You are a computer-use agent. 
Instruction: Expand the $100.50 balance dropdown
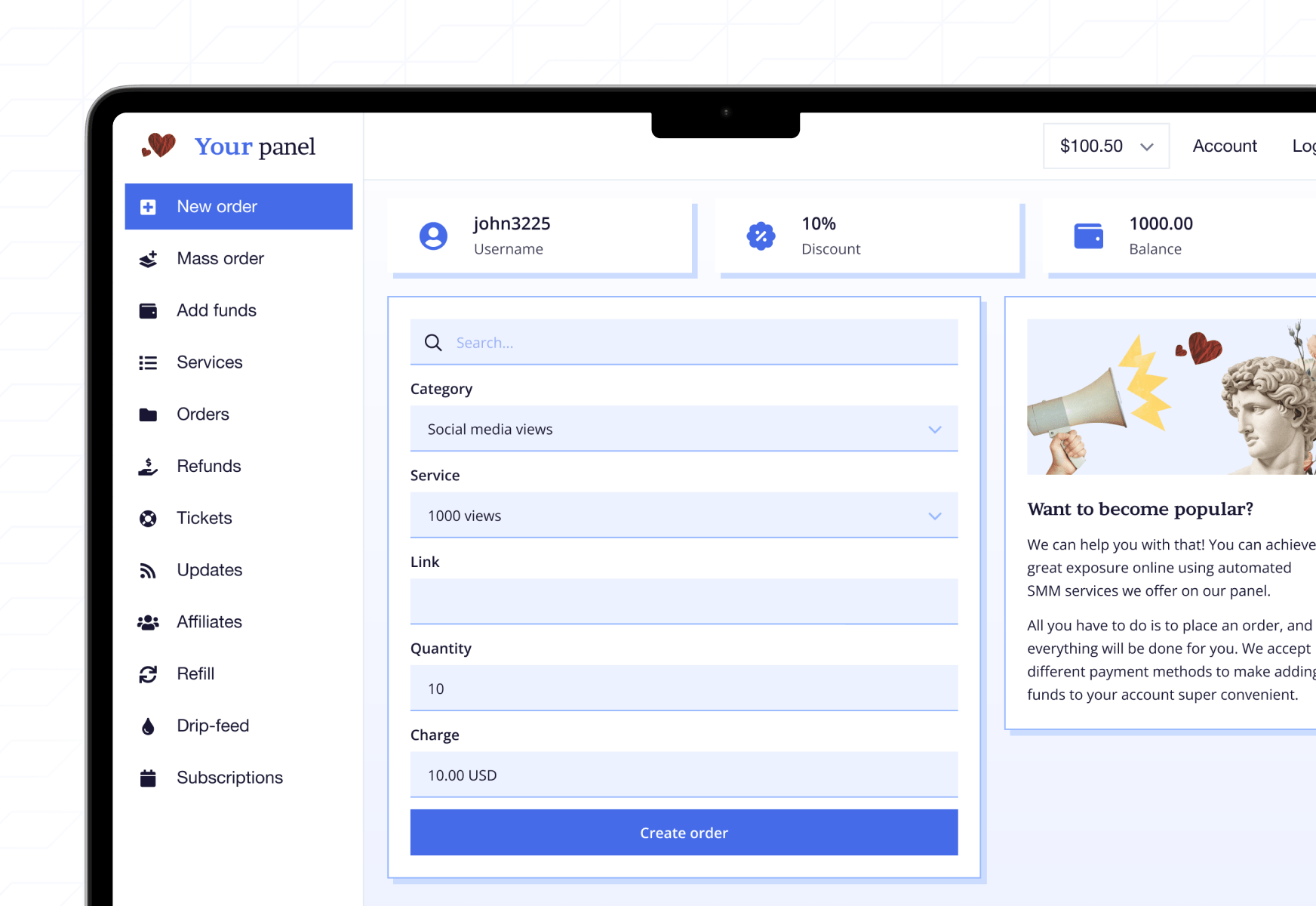(1105, 146)
